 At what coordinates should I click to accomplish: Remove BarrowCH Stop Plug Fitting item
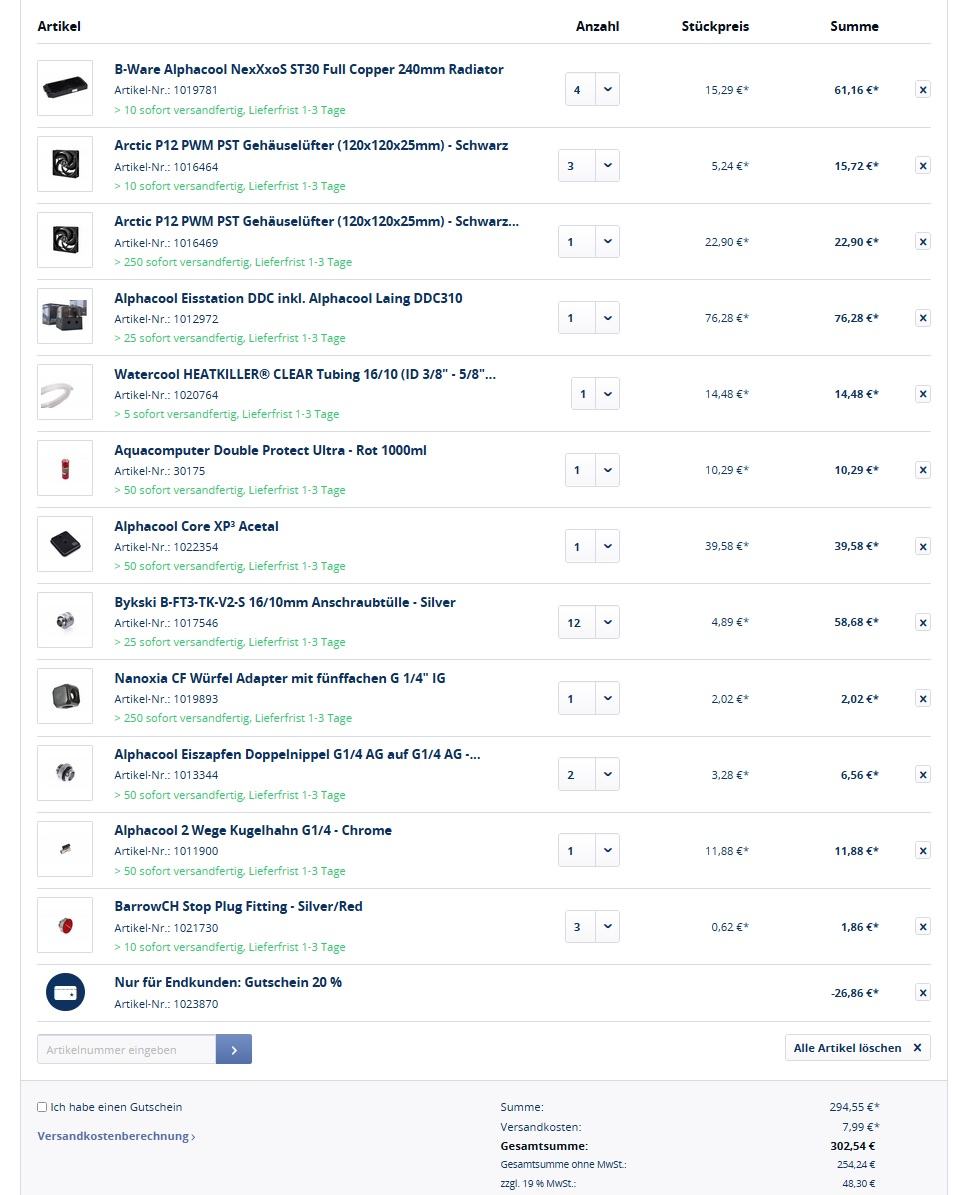tap(923, 927)
